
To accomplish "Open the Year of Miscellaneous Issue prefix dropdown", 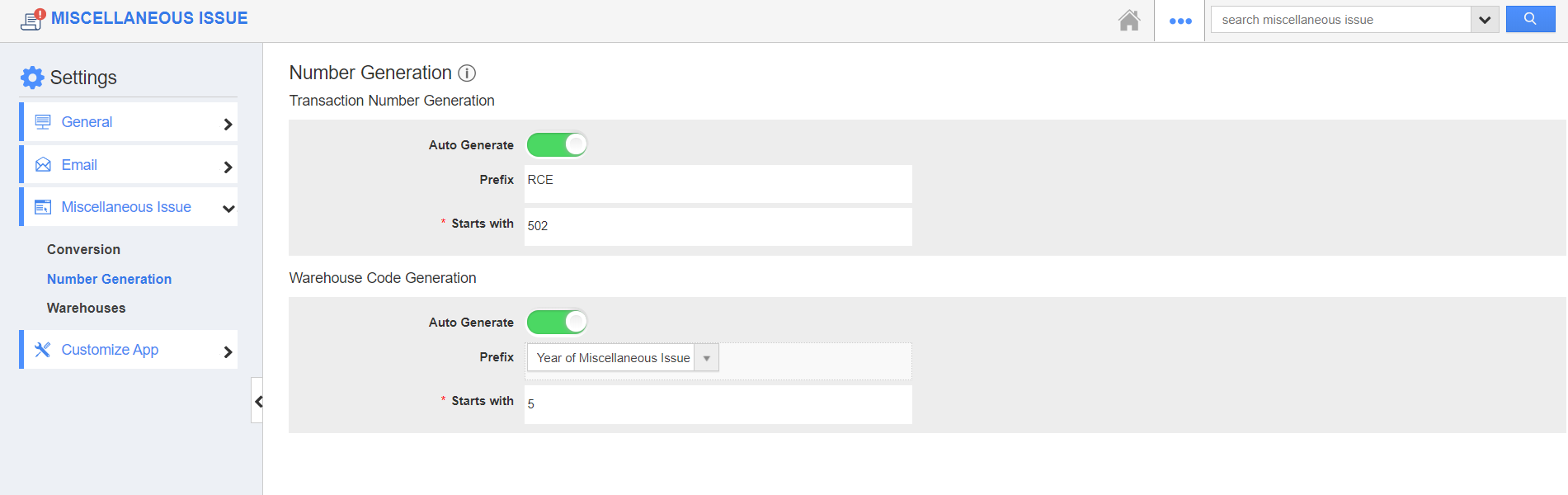I will tap(623, 357).
